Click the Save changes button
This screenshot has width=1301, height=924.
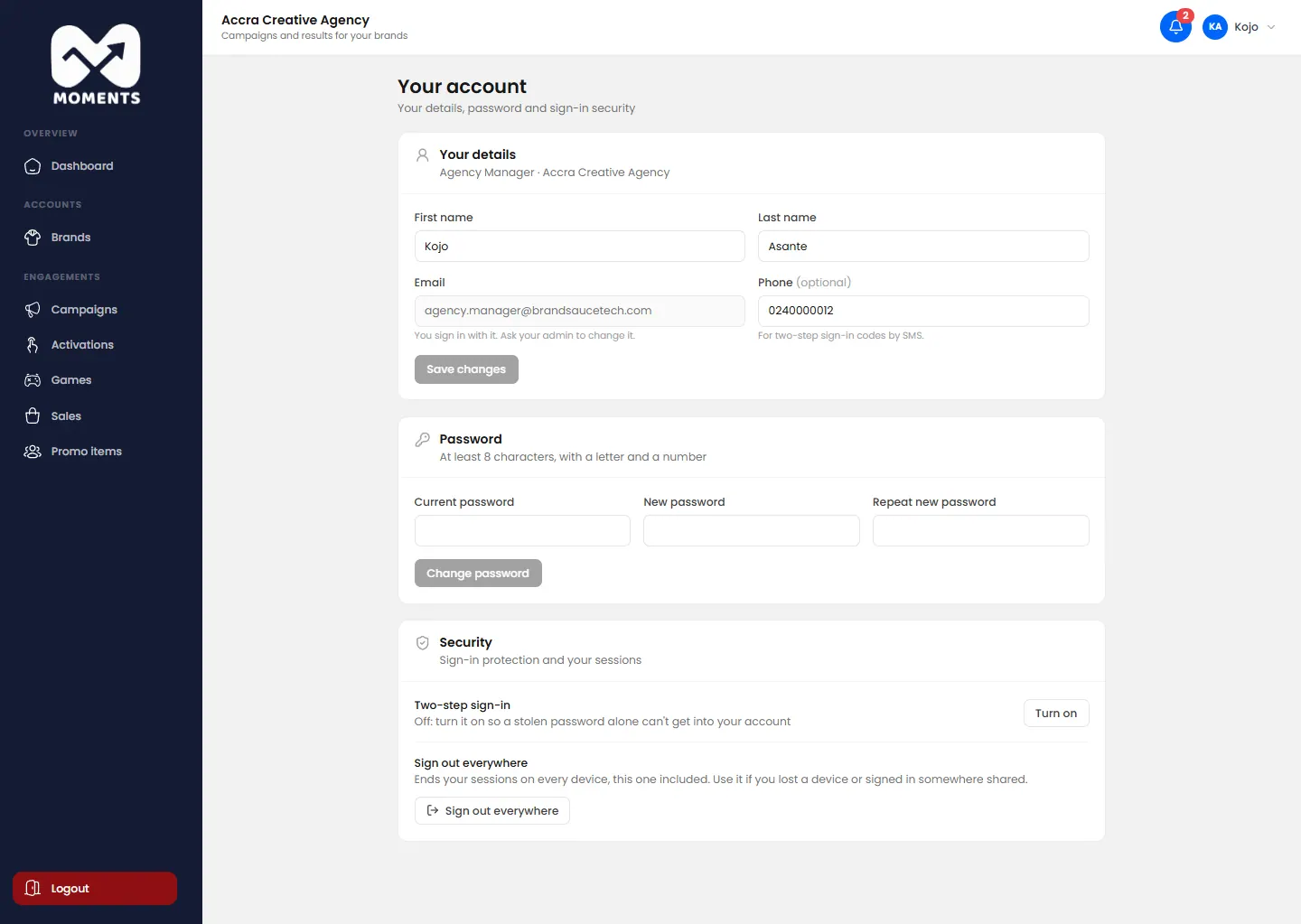pos(466,369)
